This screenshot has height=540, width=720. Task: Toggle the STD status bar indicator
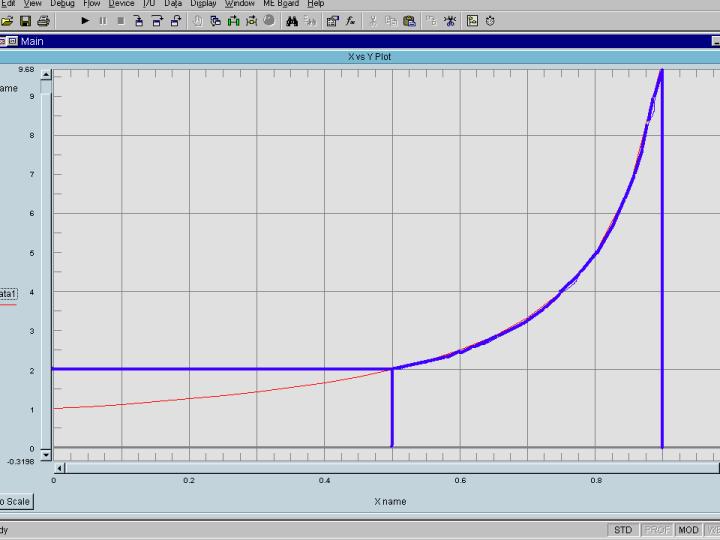coord(623,530)
